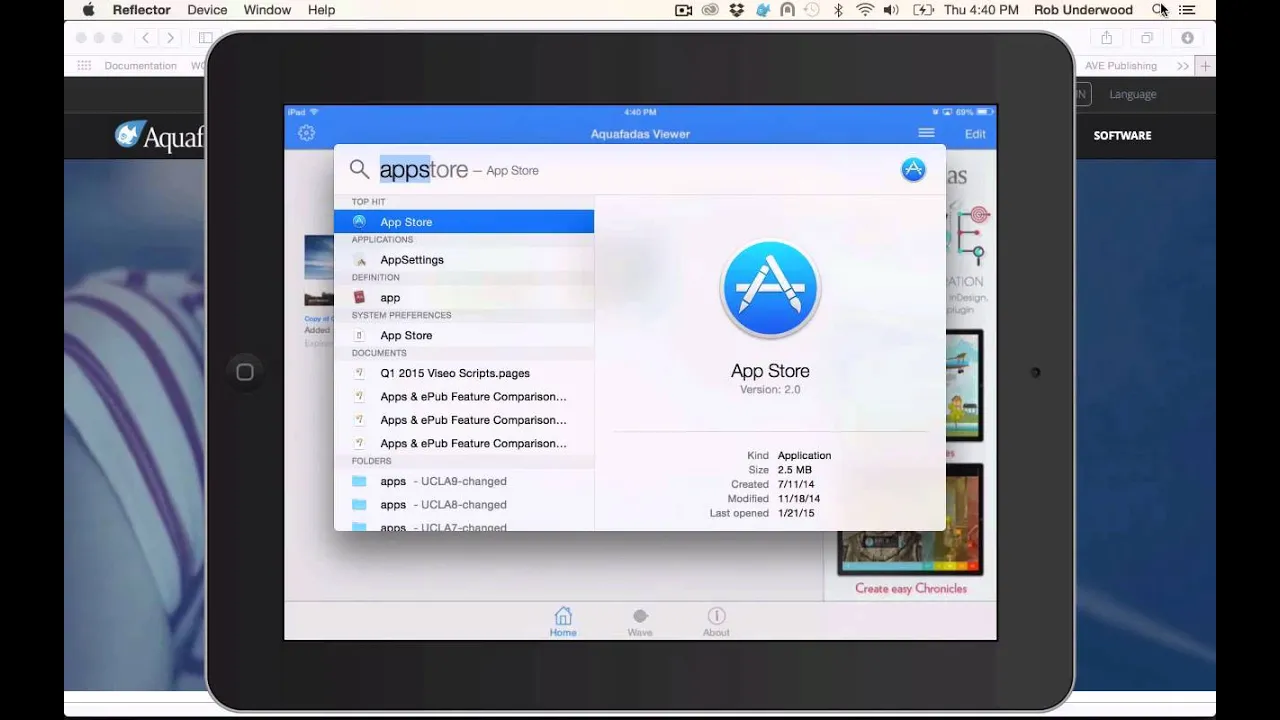
Task: Click the small App Store icon in search bar
Action: pos(913,170)
